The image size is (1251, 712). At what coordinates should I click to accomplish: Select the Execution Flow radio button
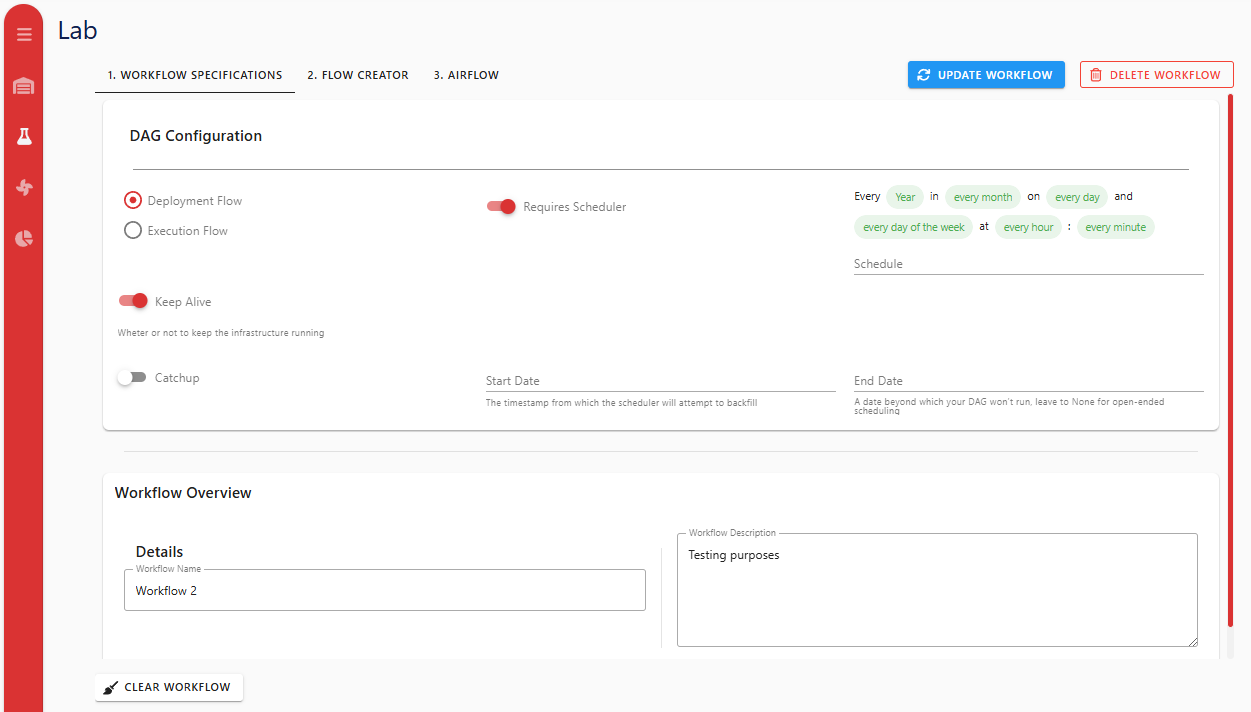pyautogui.click(x=132, y=230)
